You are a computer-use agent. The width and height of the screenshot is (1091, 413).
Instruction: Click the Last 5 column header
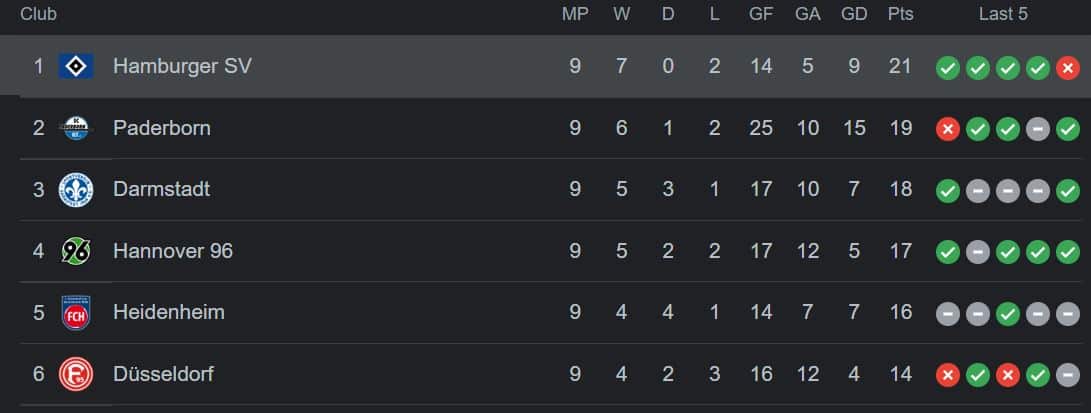pos(1003,14)
